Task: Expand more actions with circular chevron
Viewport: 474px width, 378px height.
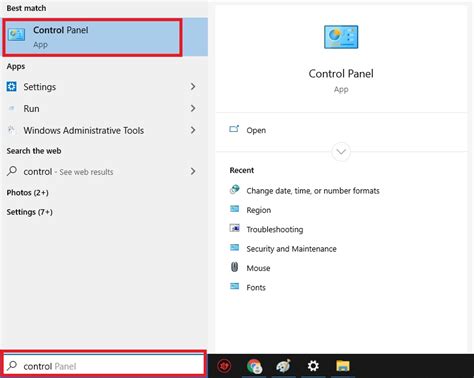Action: click(x=341, y=152)
